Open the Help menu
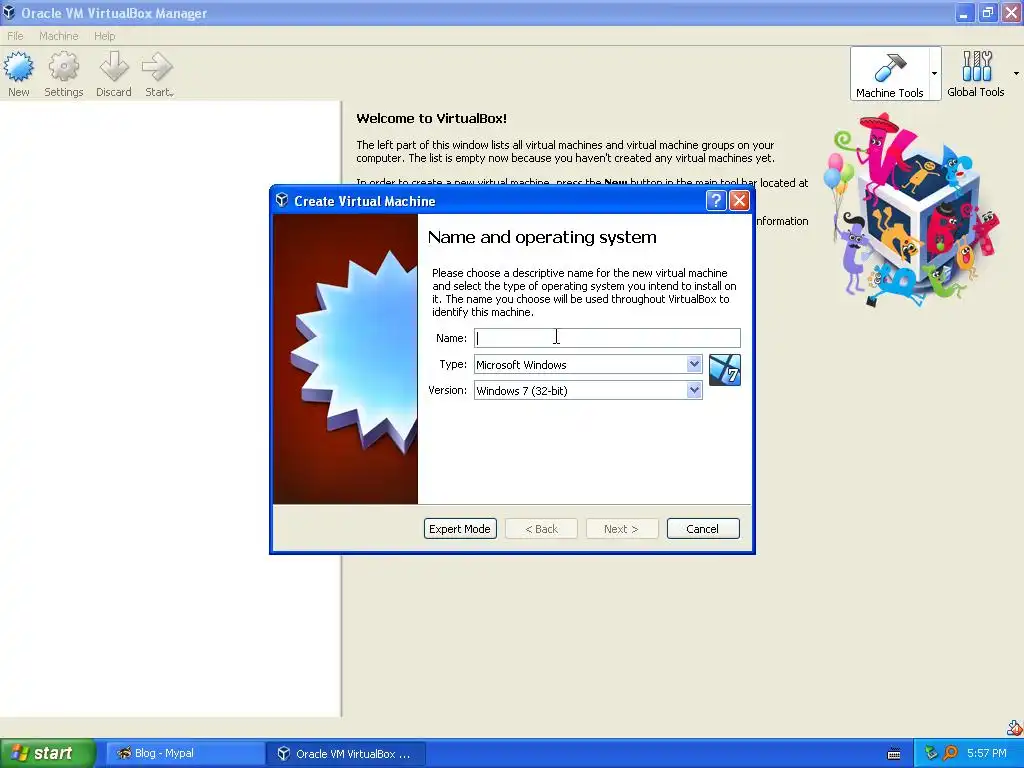This screenshot has height=768, width=1024. 104,36
